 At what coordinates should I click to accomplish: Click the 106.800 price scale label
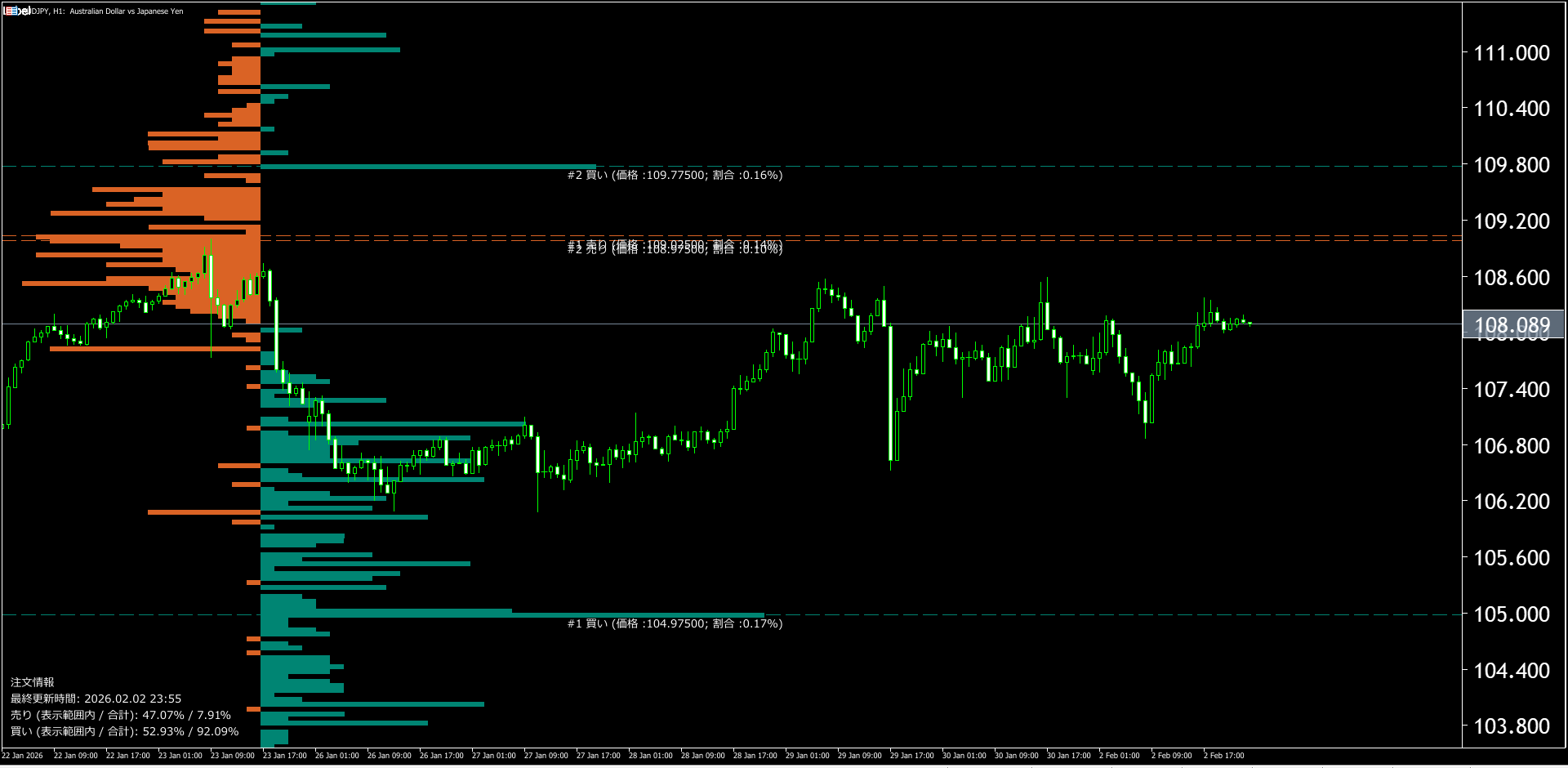(x=1512, y=446)
